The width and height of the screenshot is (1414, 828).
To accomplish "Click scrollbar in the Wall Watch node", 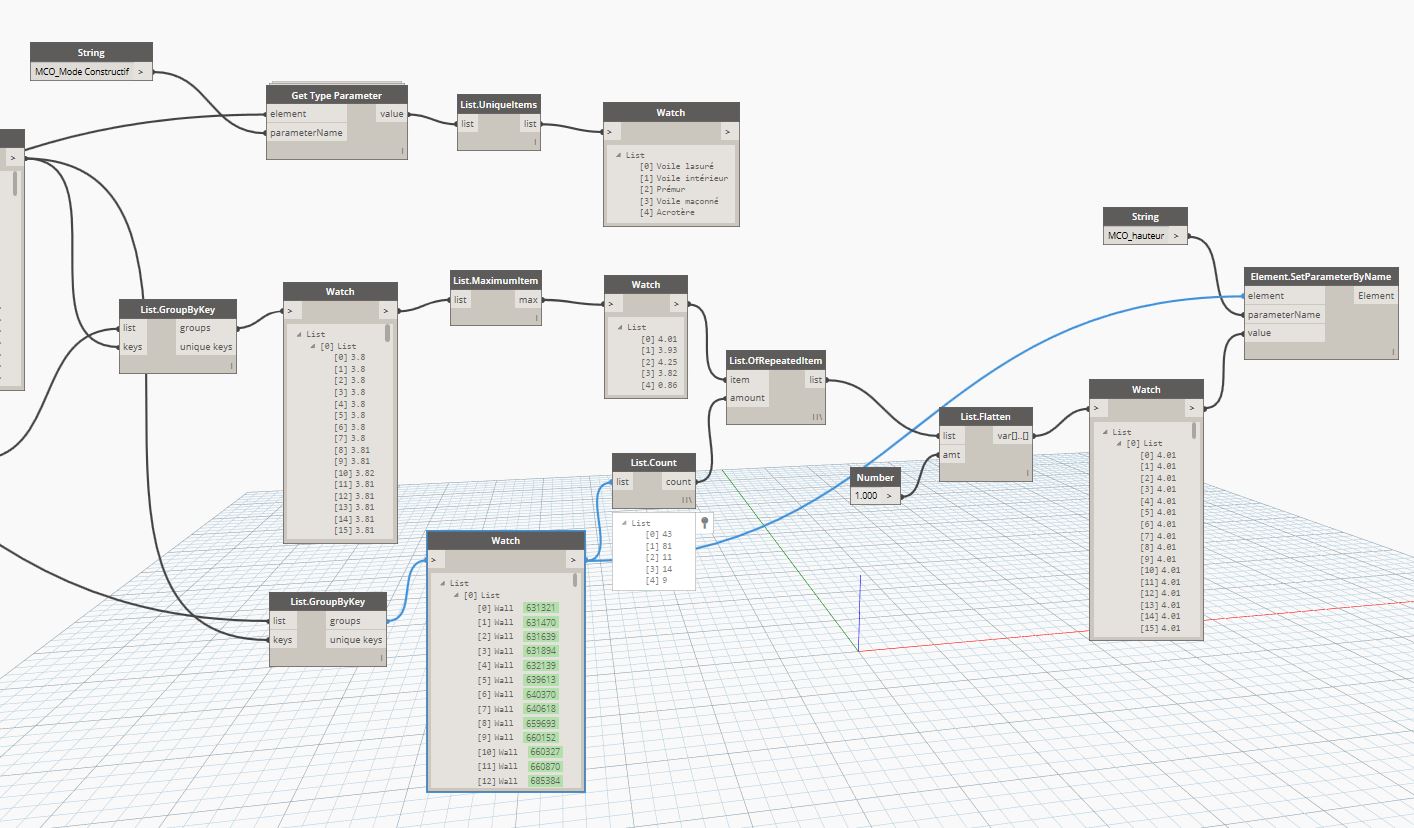I will click(574, 581).
